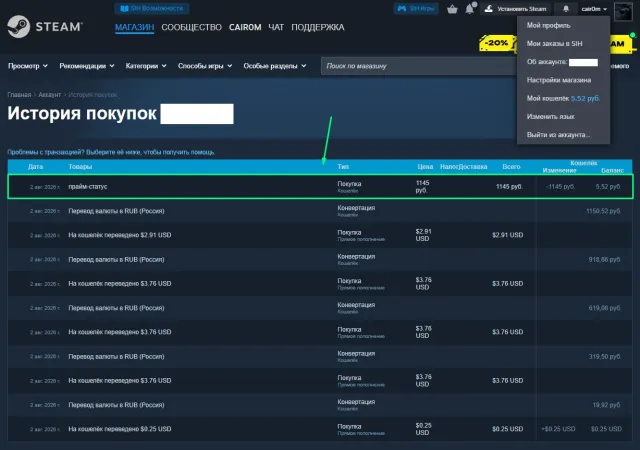Select Настройки магазина menu entry
This screenshot has width=640, height=450.
pyautogui.click(x=559, y=80)
